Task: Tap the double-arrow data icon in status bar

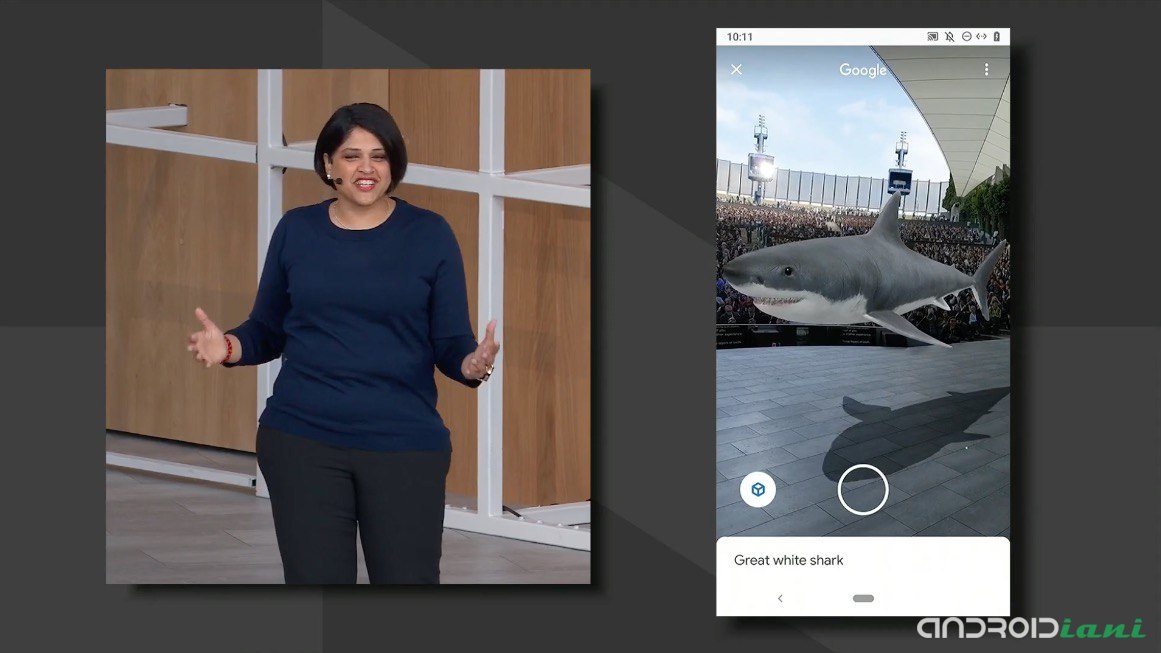Action: [981, 36]
